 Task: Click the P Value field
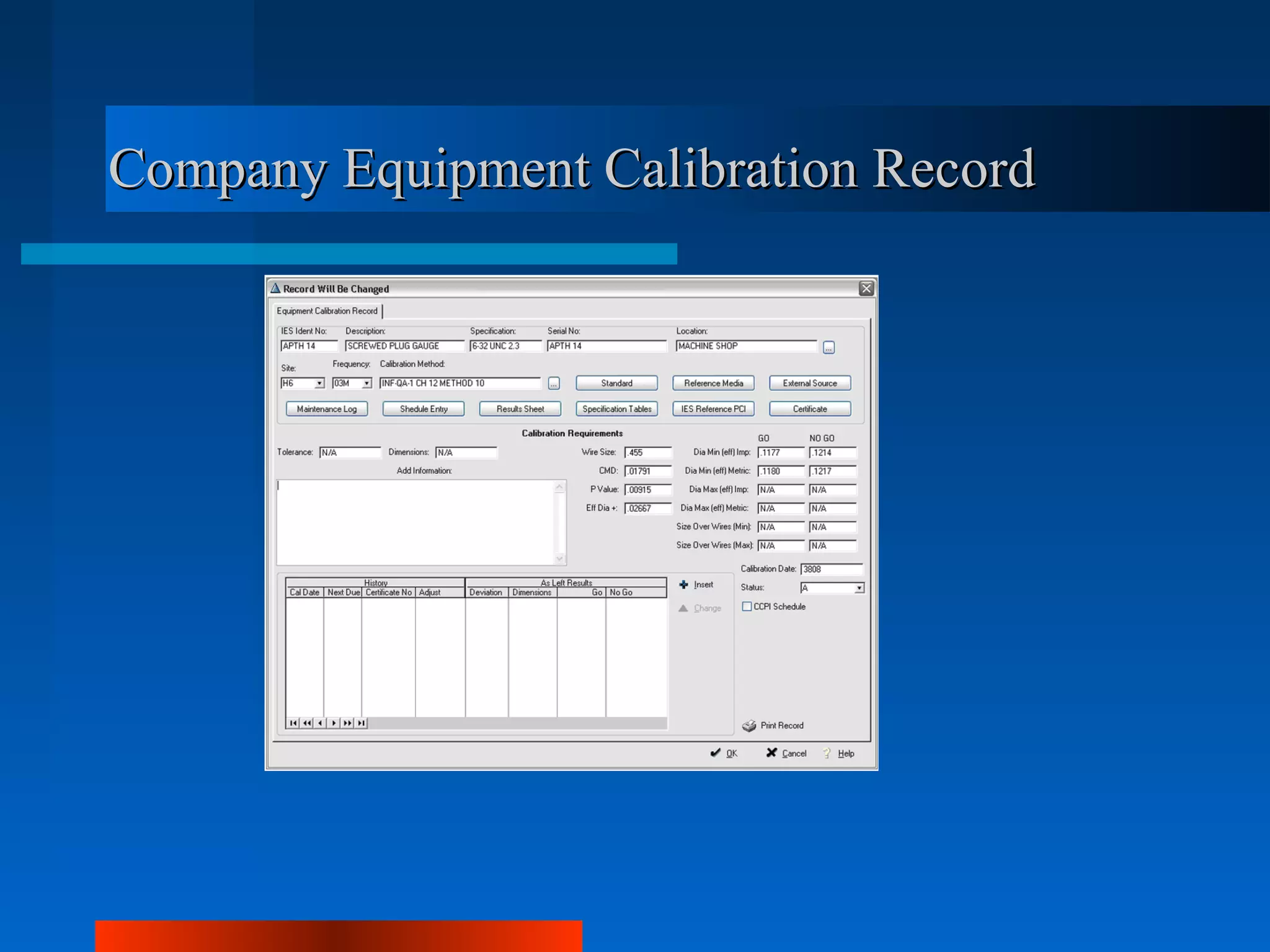pyautogui.click(x=648, y=490)
